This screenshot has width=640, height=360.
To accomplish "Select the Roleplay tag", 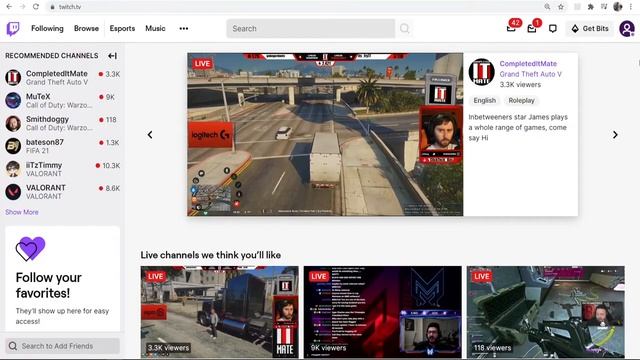I will pos(521,100).
